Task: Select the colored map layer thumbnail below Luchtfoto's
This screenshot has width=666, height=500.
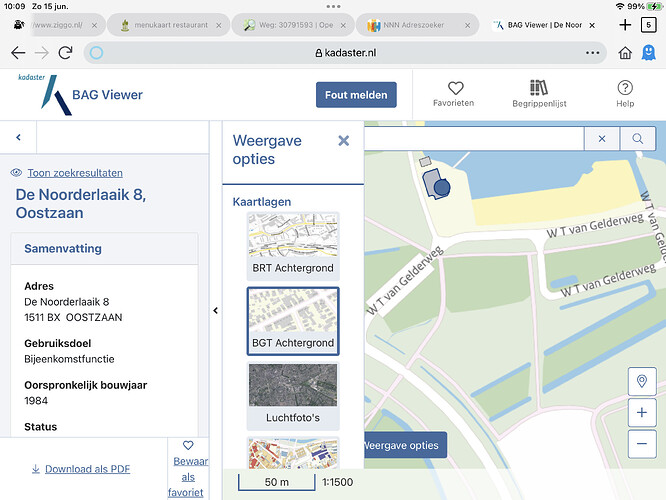Action: point(293,453)
